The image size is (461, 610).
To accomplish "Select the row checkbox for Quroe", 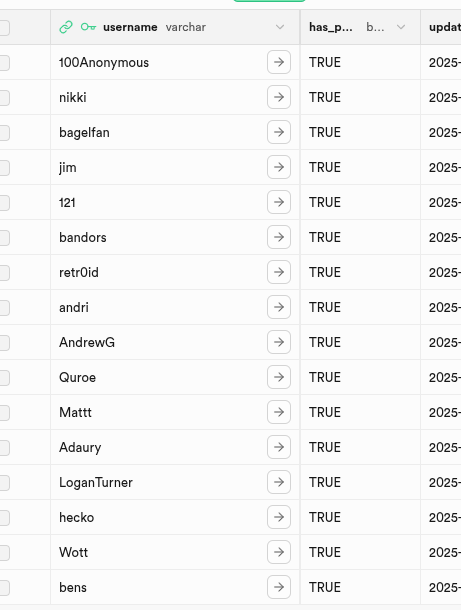I will 4,378.
